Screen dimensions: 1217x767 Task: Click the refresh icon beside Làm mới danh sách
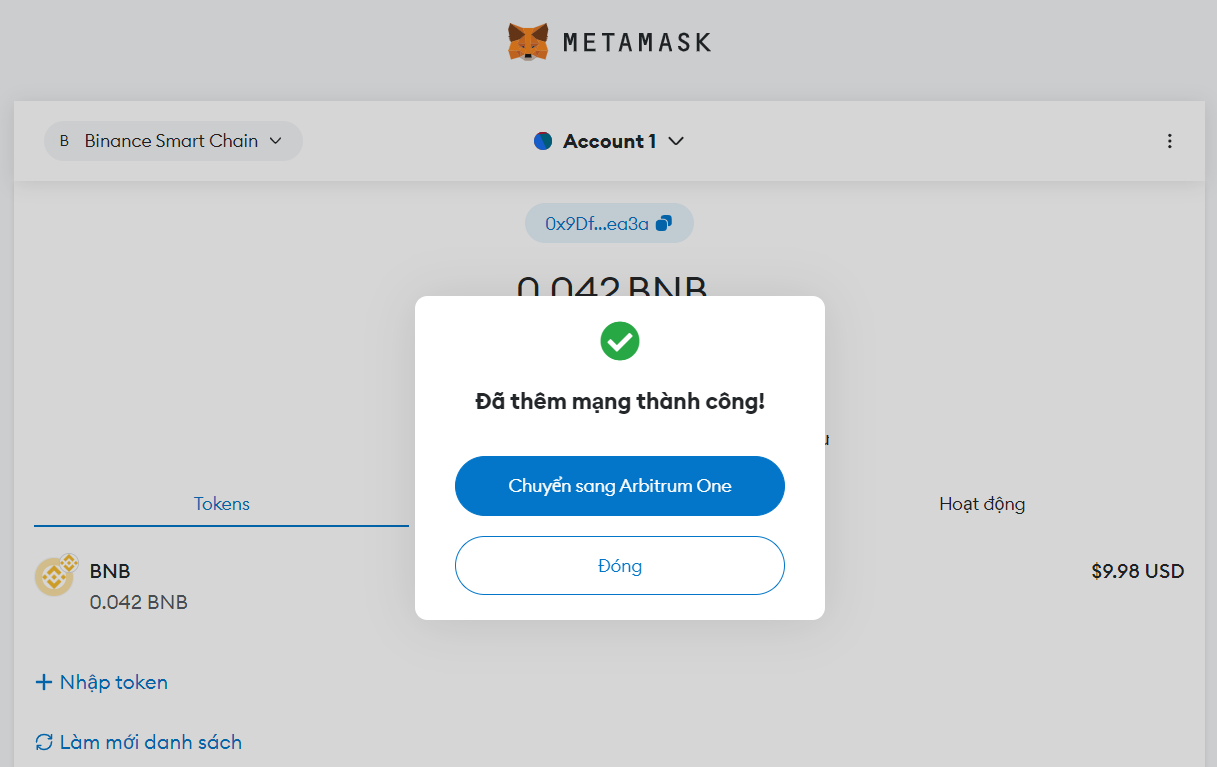pyautogui.click(x=44, y=742)
